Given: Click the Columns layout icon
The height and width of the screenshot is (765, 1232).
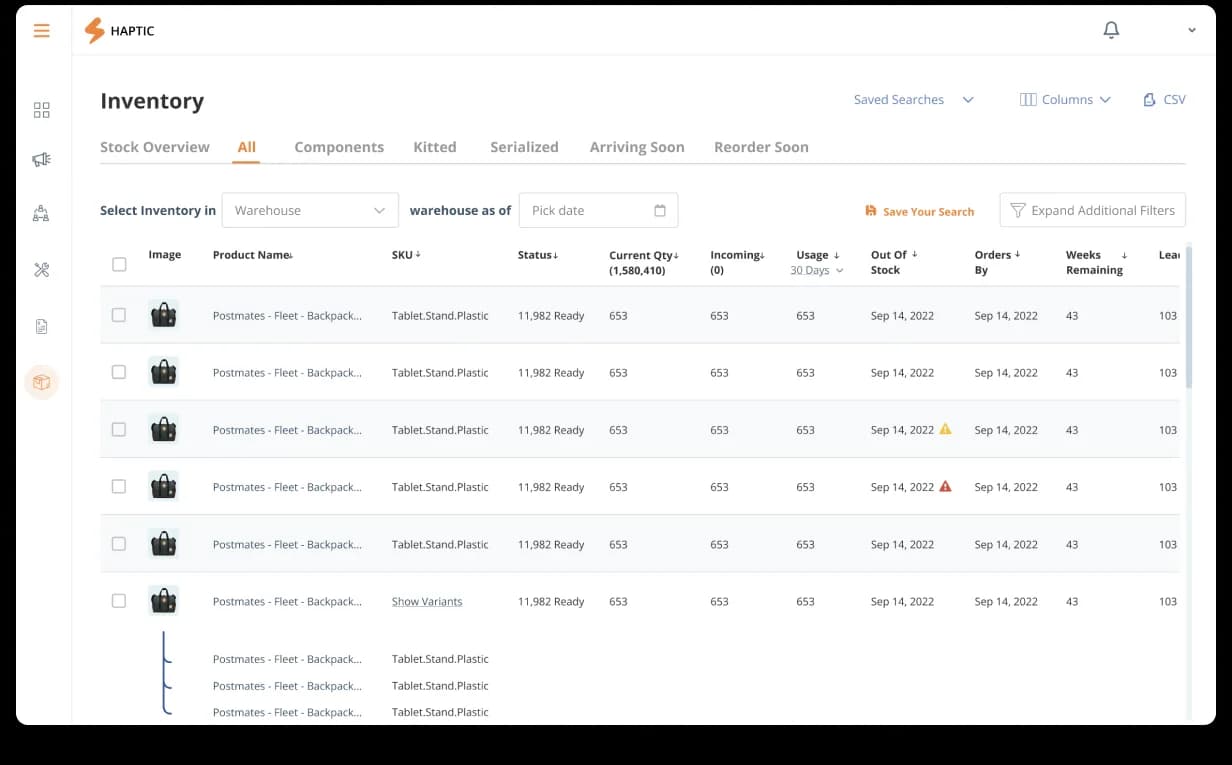Looking at the screenshot, I should click(1027, 100).
